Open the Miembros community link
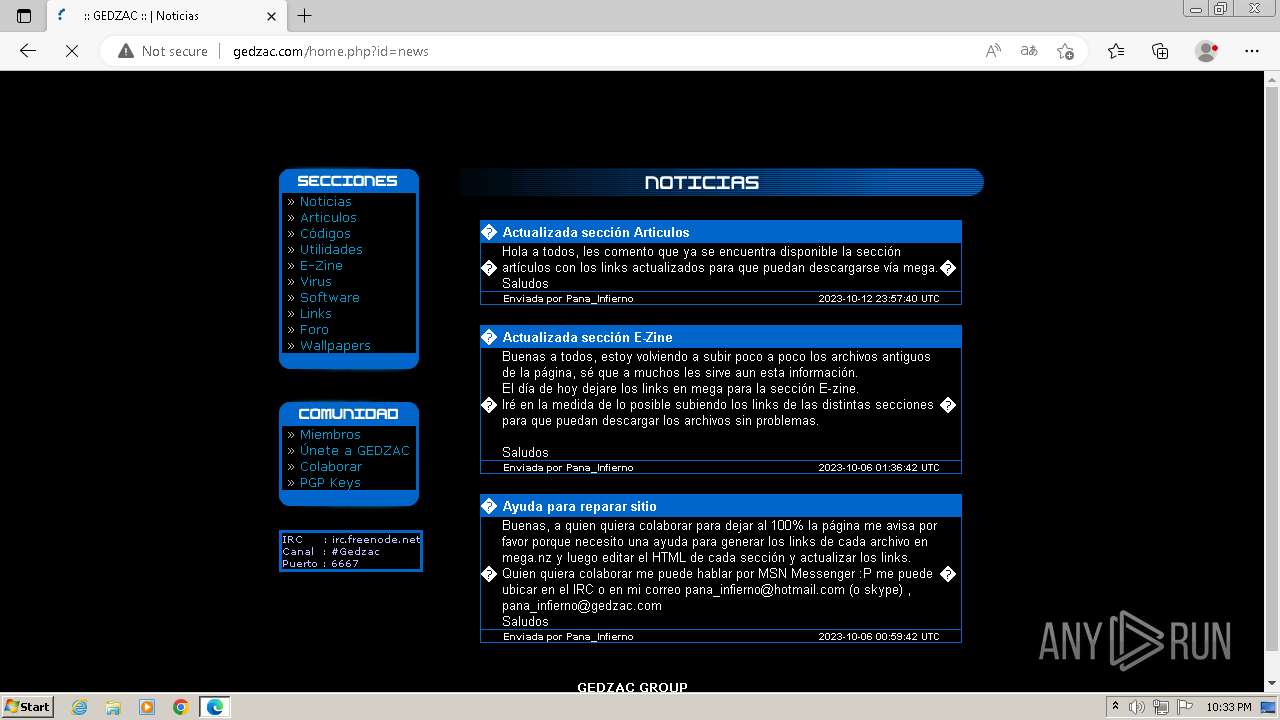Image resolution: width=1280 pixels, height=720 pixels. pyautogui.click(x=330, y=434)
